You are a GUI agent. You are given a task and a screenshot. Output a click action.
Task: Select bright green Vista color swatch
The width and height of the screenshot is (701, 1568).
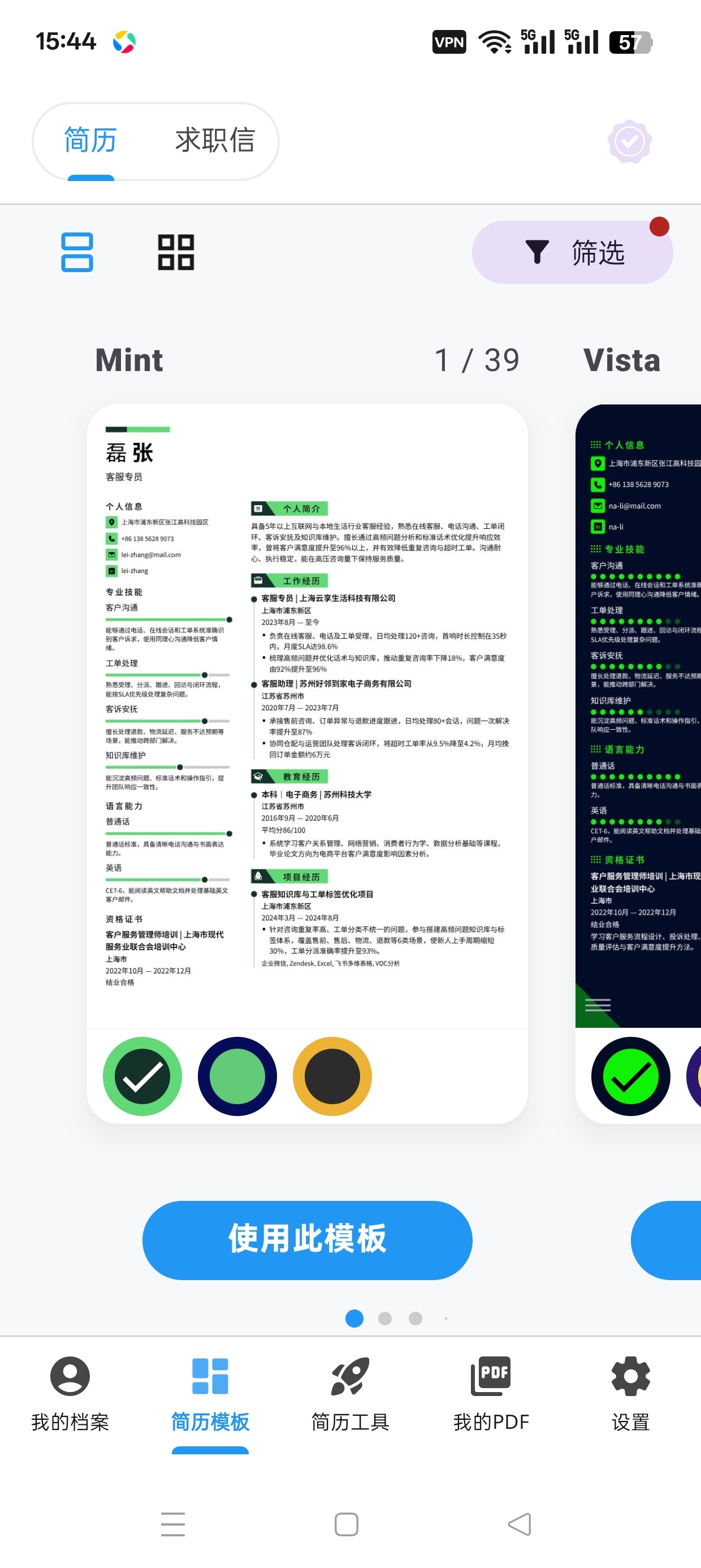click(631, 1076)
